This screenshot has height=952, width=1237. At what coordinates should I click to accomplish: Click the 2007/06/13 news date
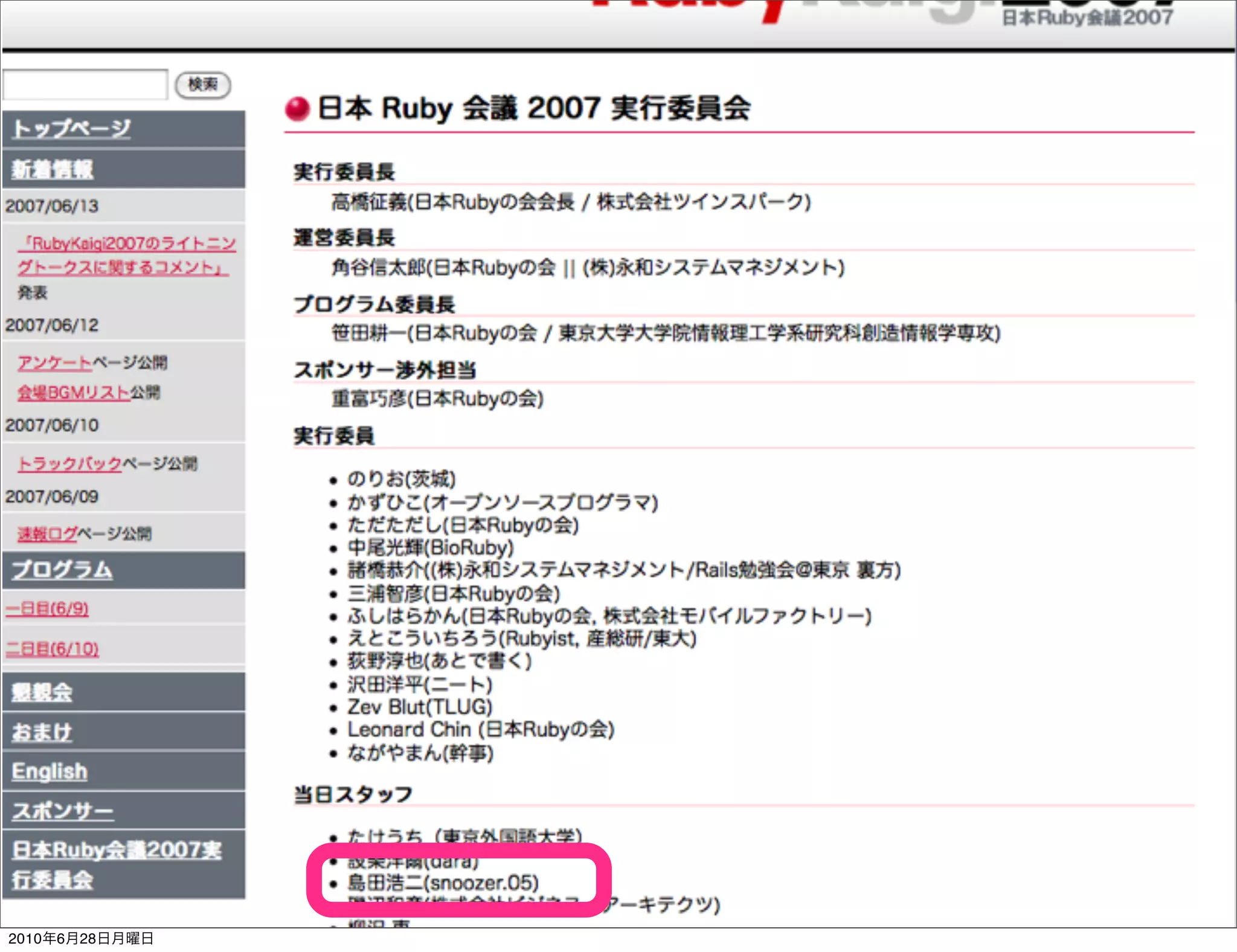tap(52, 206)
